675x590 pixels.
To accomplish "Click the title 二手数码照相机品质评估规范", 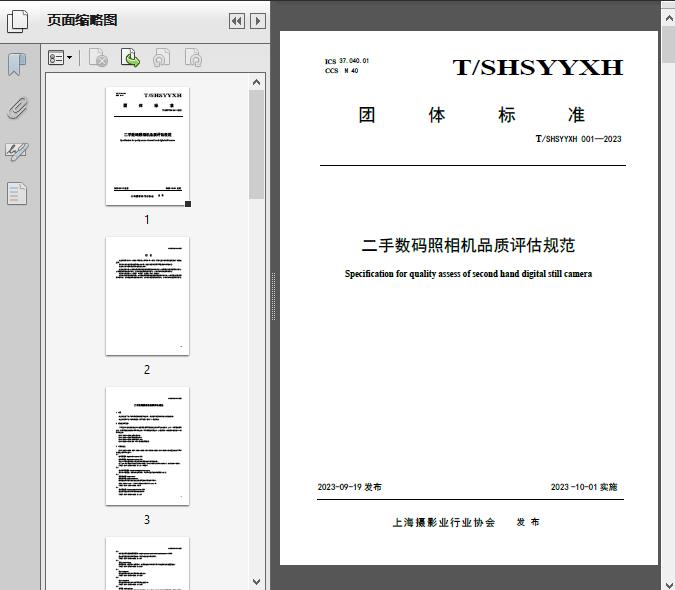I will click(x=468, y=245).
